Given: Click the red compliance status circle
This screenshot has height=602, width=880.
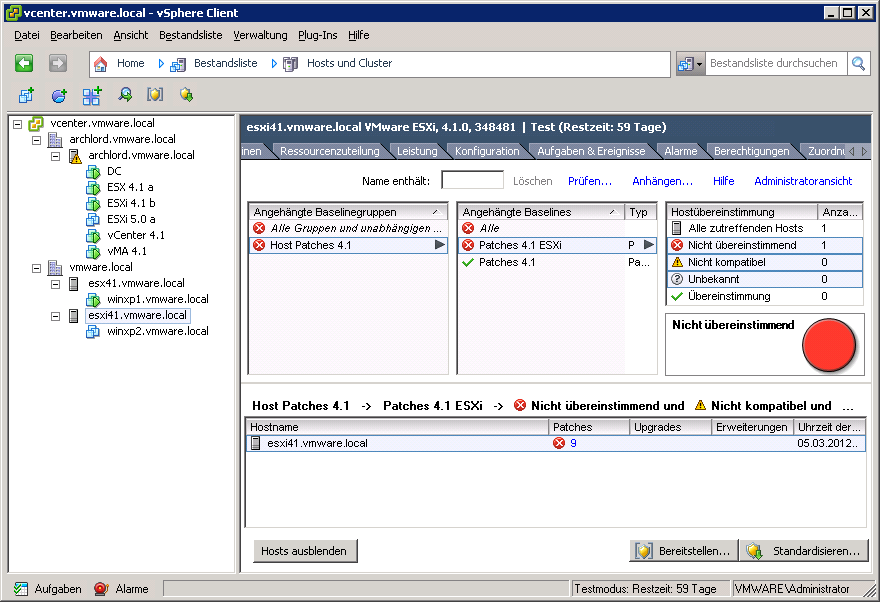Looking at the screenshot, I should point(829,345).
